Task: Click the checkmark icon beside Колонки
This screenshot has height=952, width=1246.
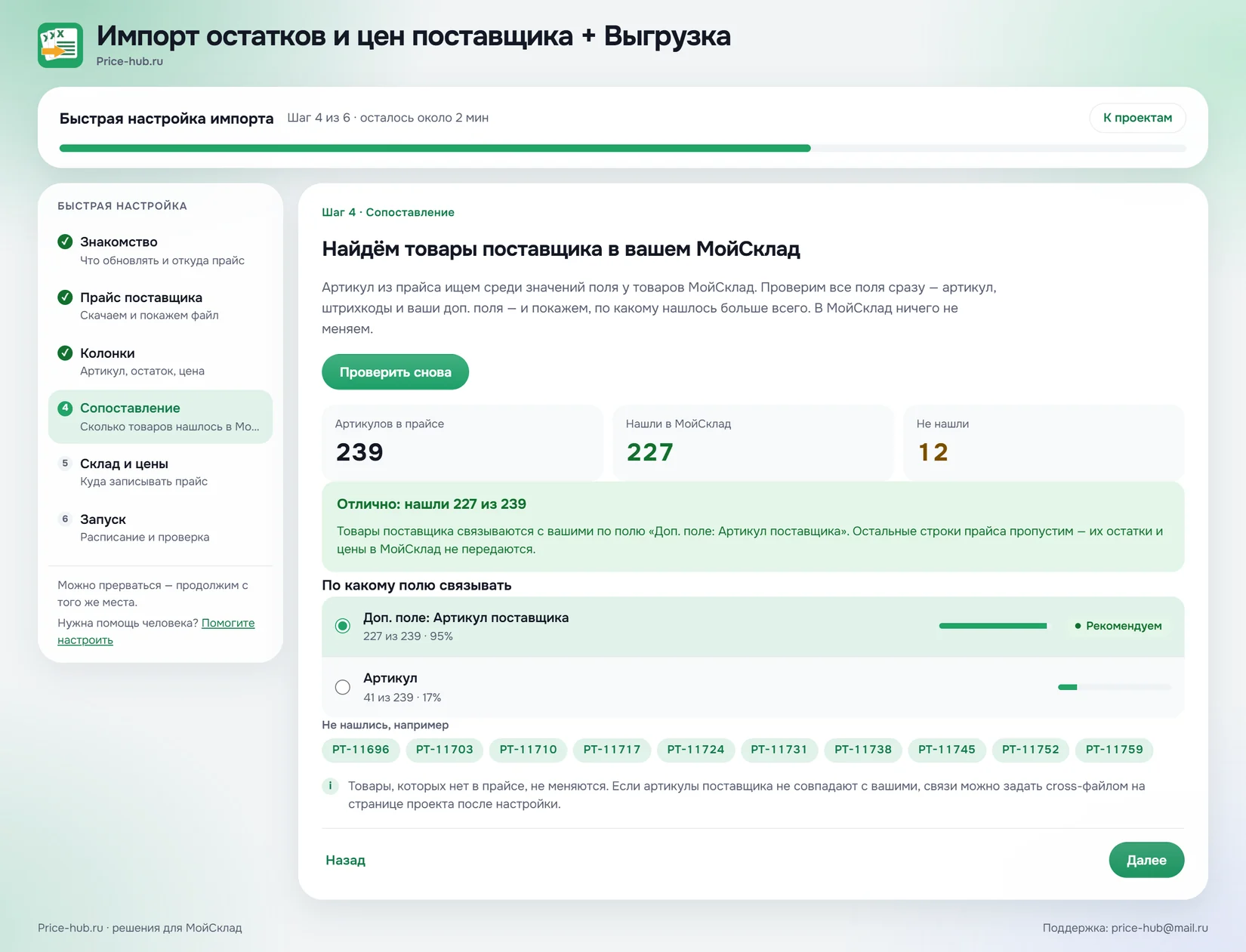Action: click(x=65, y=353)
